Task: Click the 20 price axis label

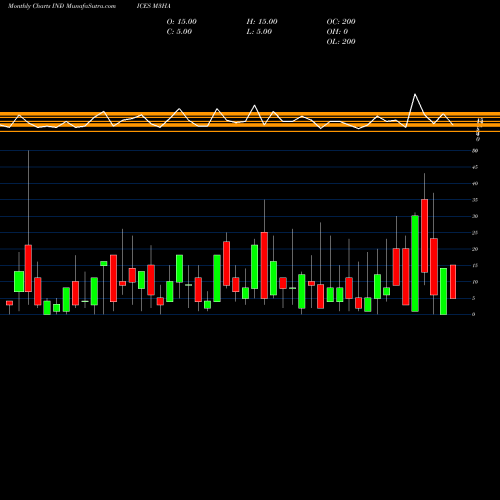Action: (475, 249)
